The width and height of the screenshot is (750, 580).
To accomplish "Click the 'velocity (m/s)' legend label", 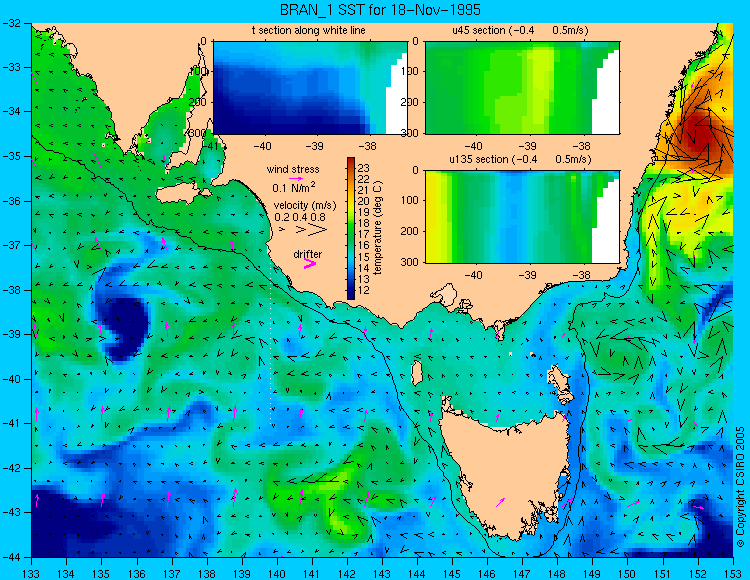I will pos(305,206).
